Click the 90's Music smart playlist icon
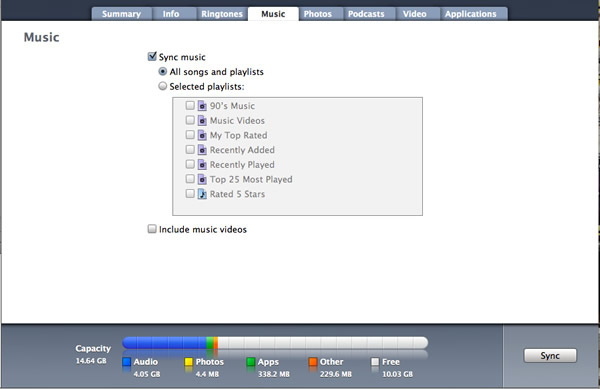 202,106
